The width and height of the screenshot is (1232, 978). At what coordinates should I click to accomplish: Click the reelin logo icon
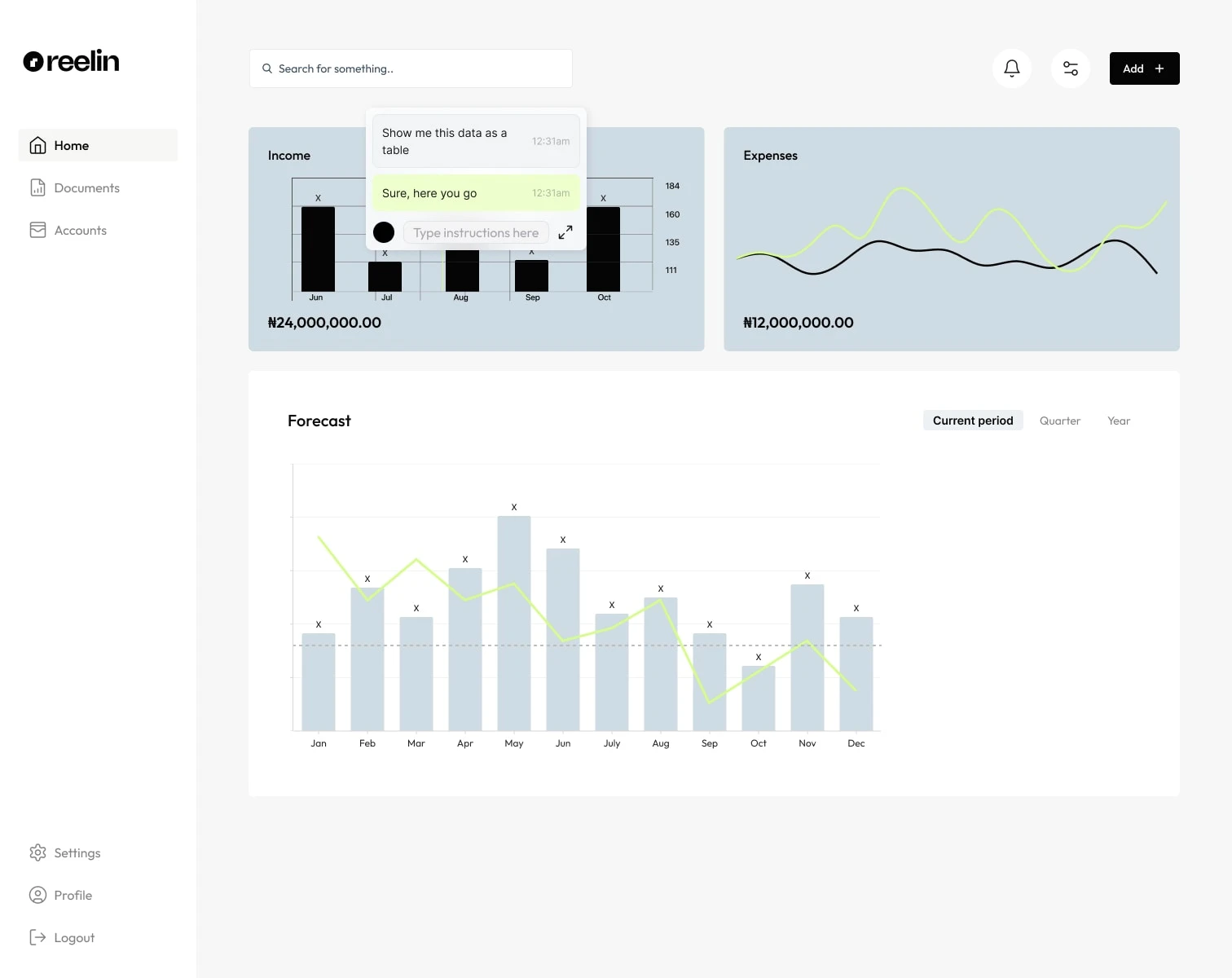coord(33,61)
